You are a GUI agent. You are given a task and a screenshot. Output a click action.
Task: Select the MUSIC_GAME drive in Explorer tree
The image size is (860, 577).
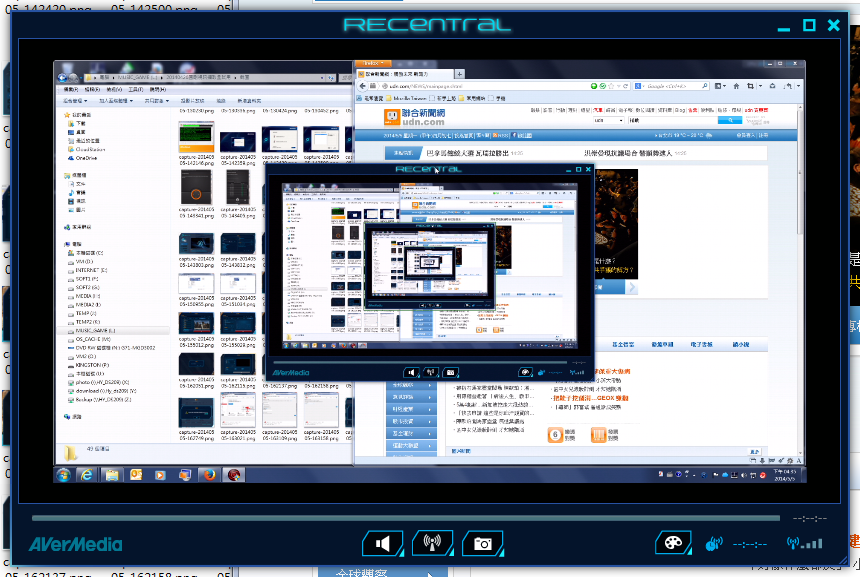[91, 331]
